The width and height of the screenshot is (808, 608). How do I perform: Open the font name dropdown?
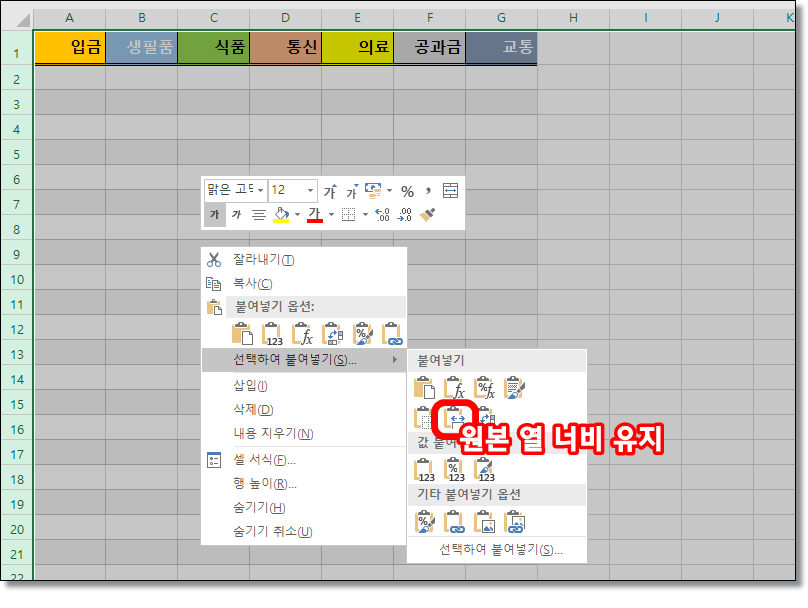coord(261,190)
